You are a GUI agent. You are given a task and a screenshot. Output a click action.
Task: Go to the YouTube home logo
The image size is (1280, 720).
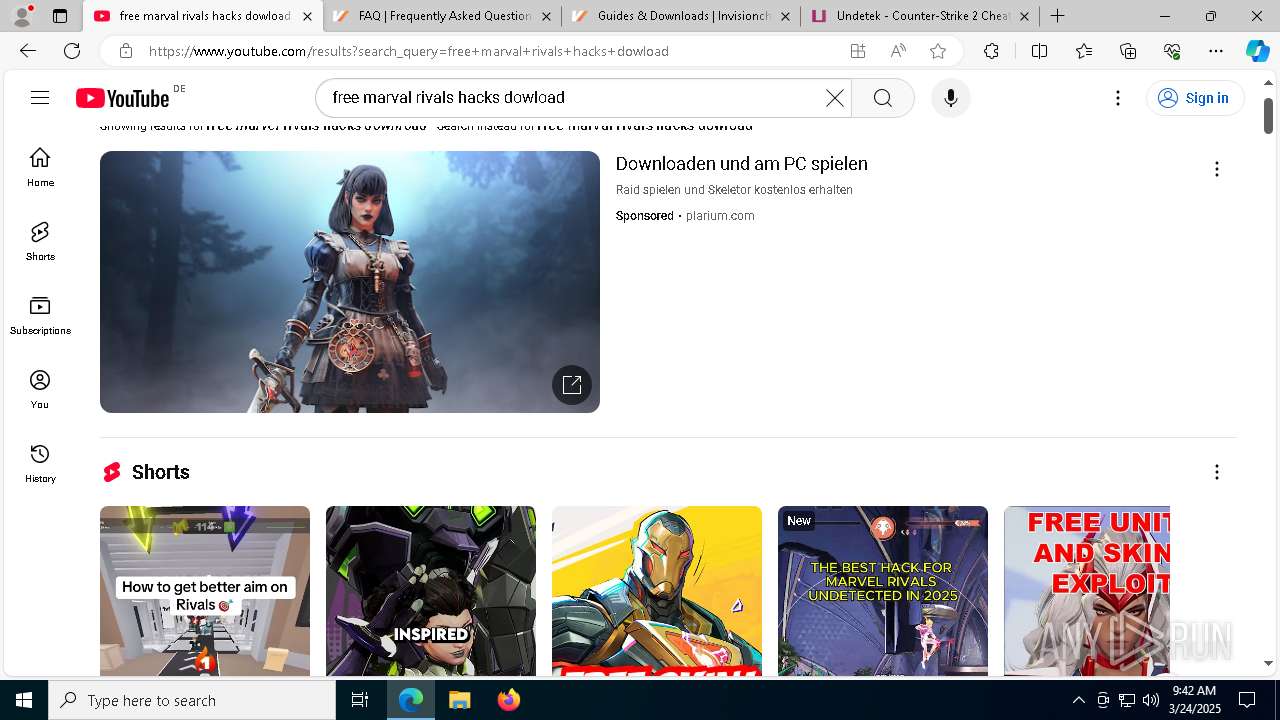point(123,98)
